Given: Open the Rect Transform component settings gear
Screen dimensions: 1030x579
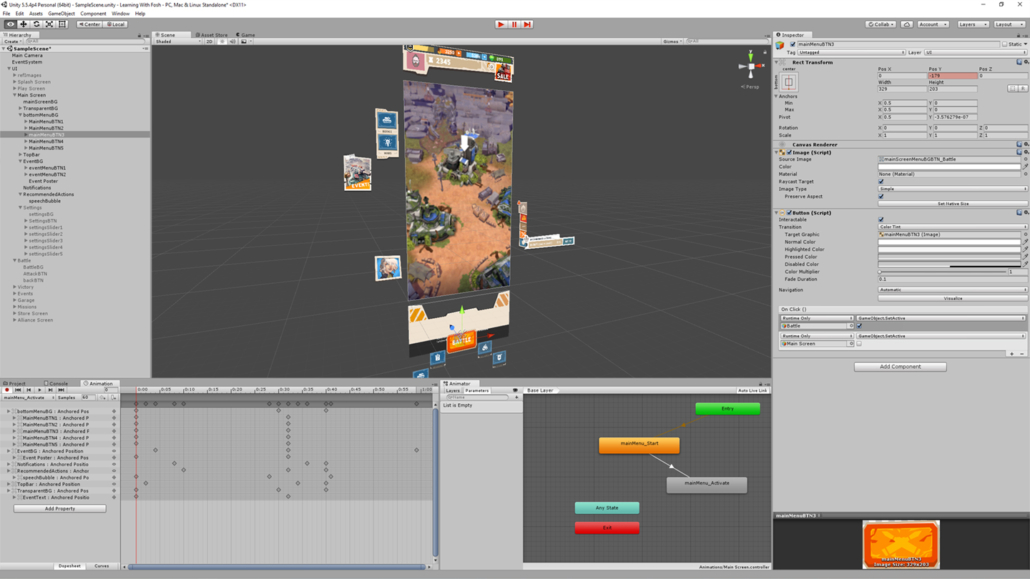Looking at the screenshot, I should tap(1026, 62).
